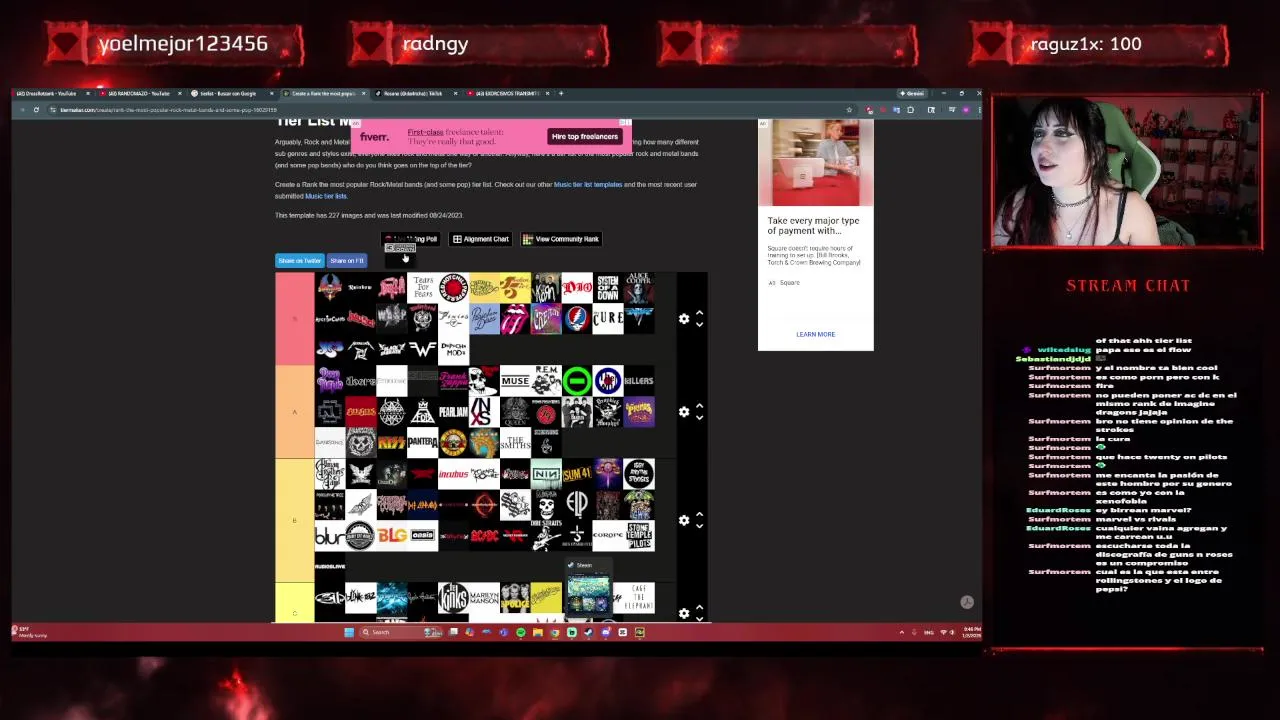Move the C tier row up
Image resolution: width=1280 pixels, height=720 pixels.
699,607
